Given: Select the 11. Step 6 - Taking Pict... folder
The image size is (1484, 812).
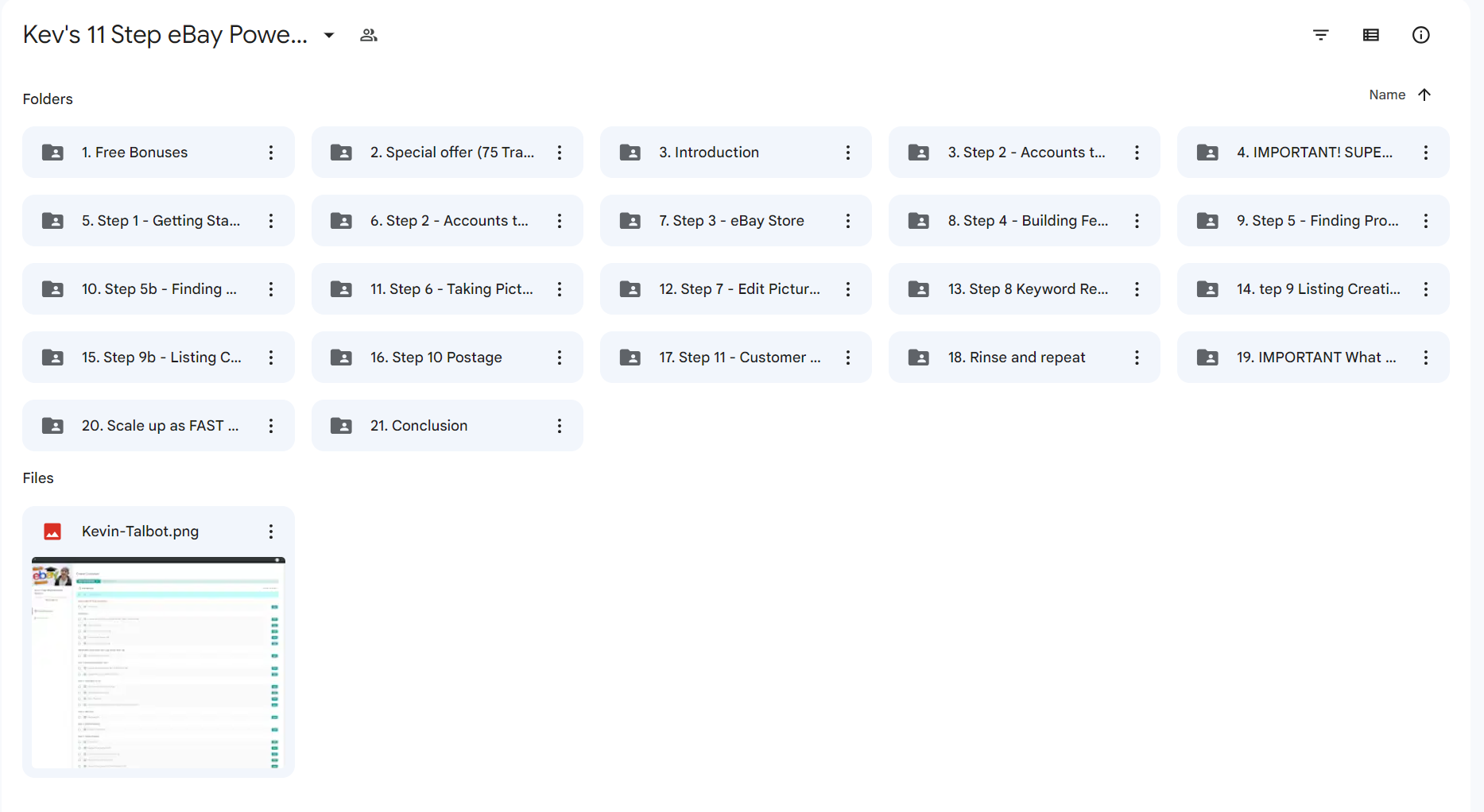Looking at the screenshot, I should [448, 289].
